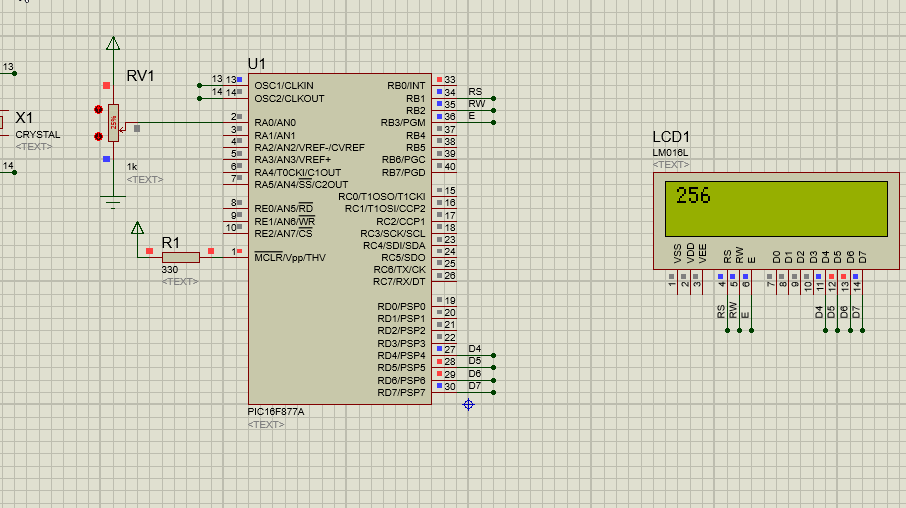Click the blue origin crosshair marker
The width and height of the screenshot is (906, 508).
[x=469, y=405]
